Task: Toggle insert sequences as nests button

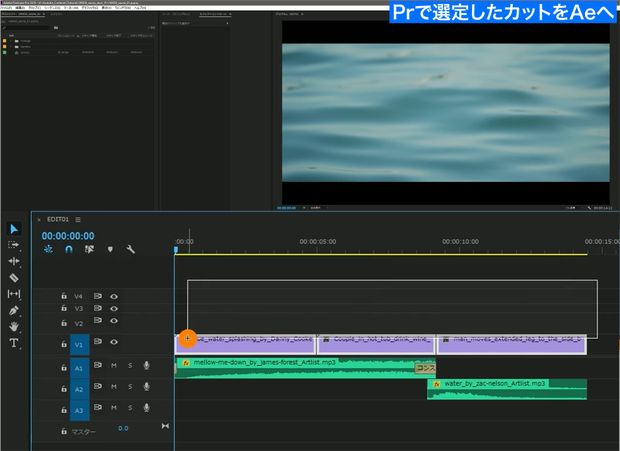Action: tap(48, 249)
